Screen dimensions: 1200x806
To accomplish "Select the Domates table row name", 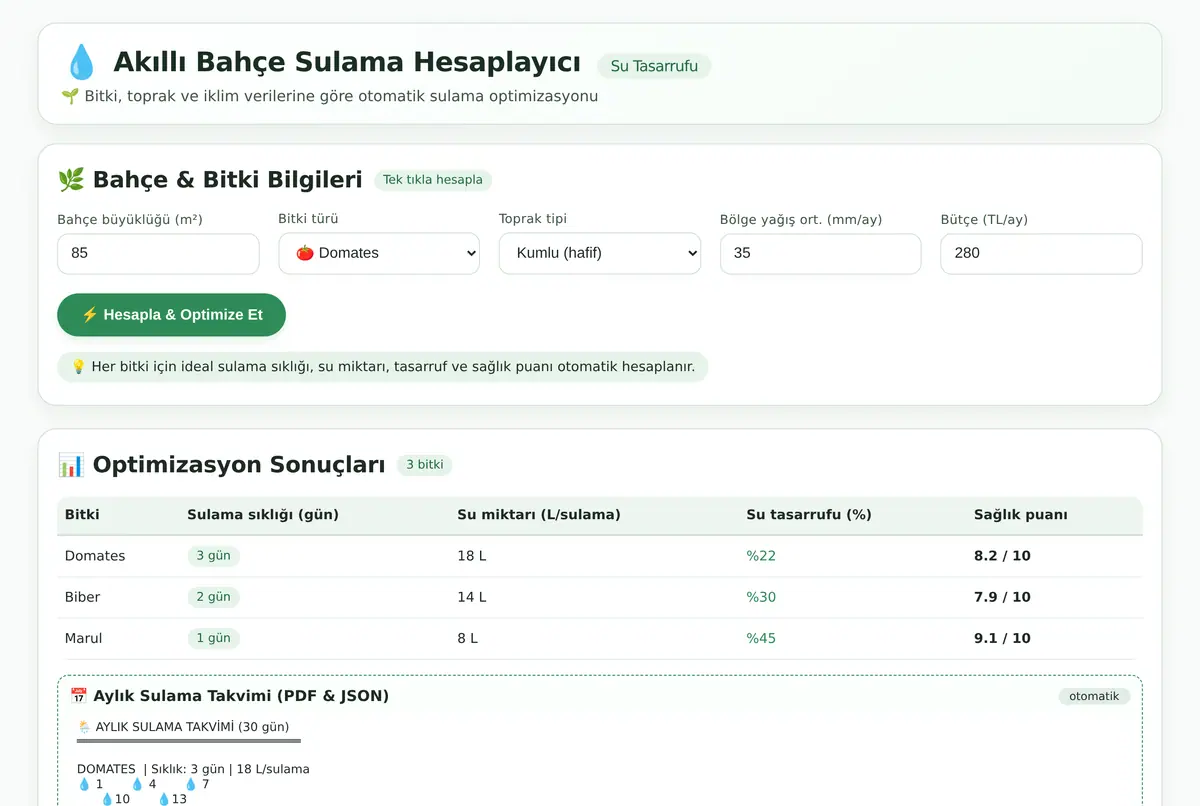I will pyautogui.click(x=95, y=556).
